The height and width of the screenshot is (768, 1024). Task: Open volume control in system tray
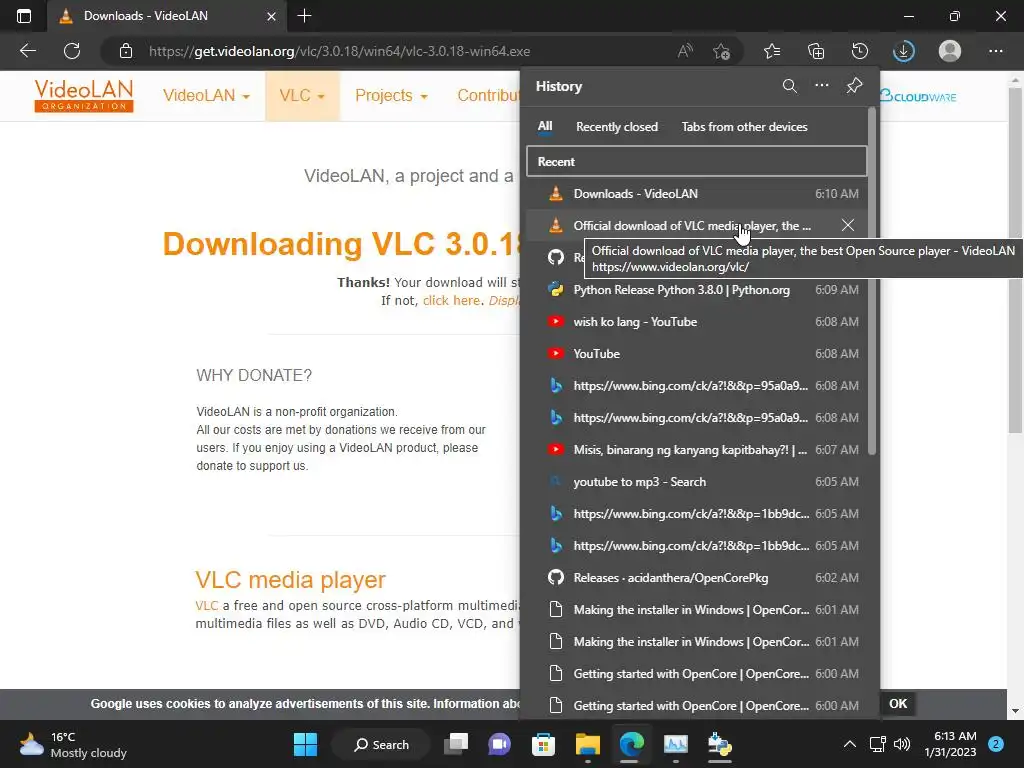pos(902,744)
